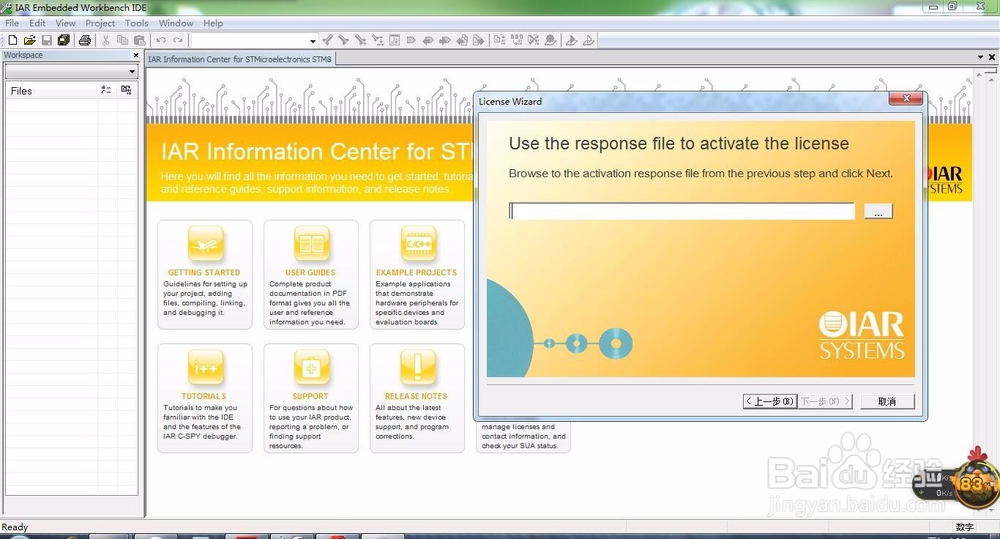
Task: Open the Help menu
Action: (x=213, y=23)
